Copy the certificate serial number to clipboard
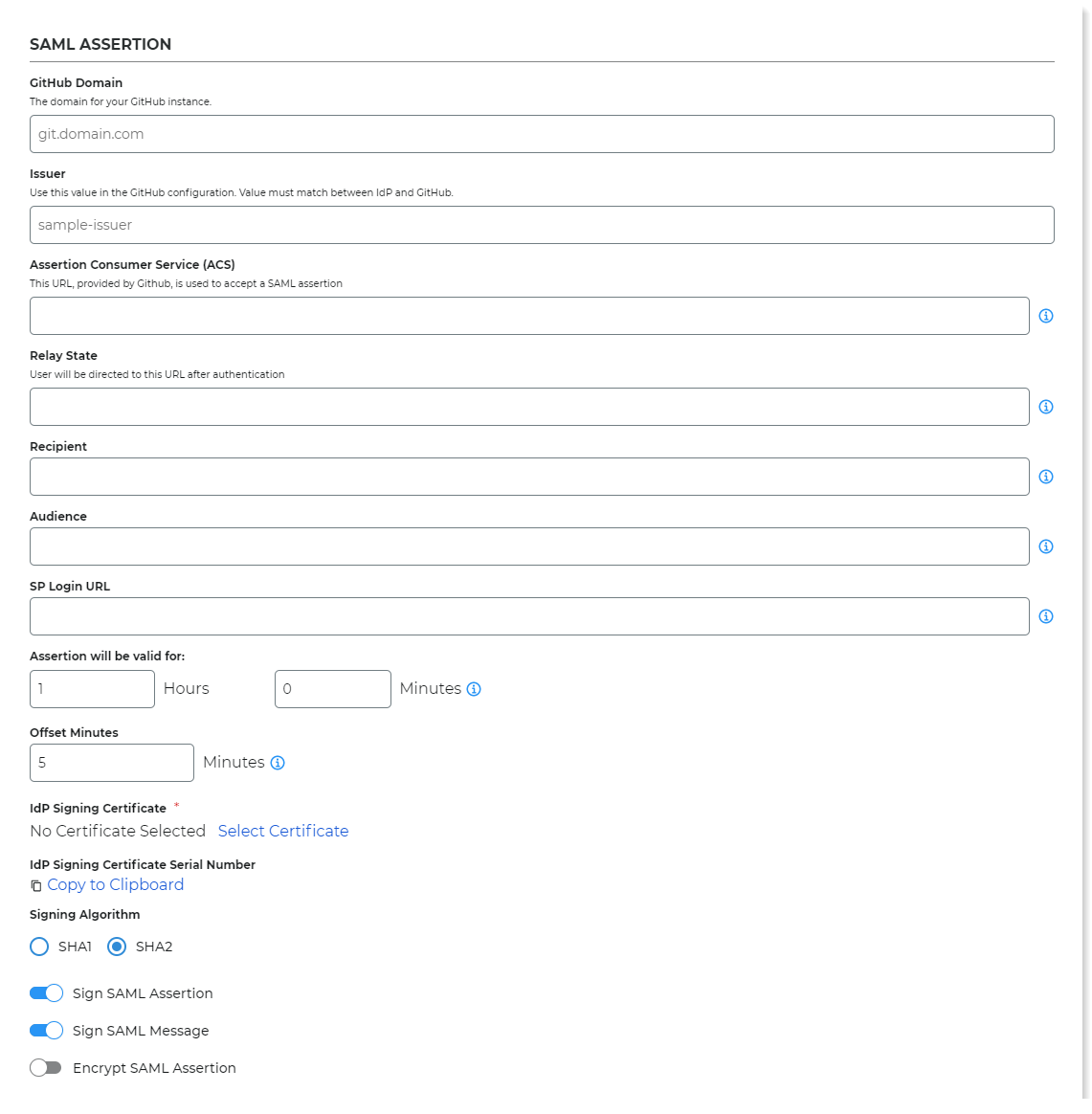 [x=115, y=884]
